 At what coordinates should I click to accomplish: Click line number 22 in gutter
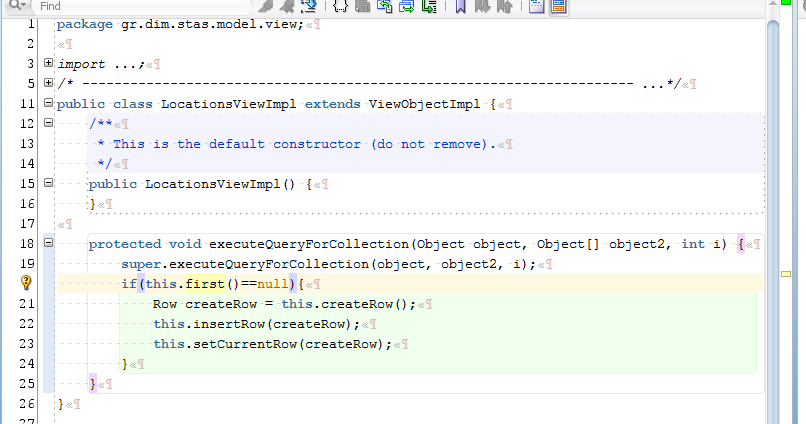click(x=27, y=324)
